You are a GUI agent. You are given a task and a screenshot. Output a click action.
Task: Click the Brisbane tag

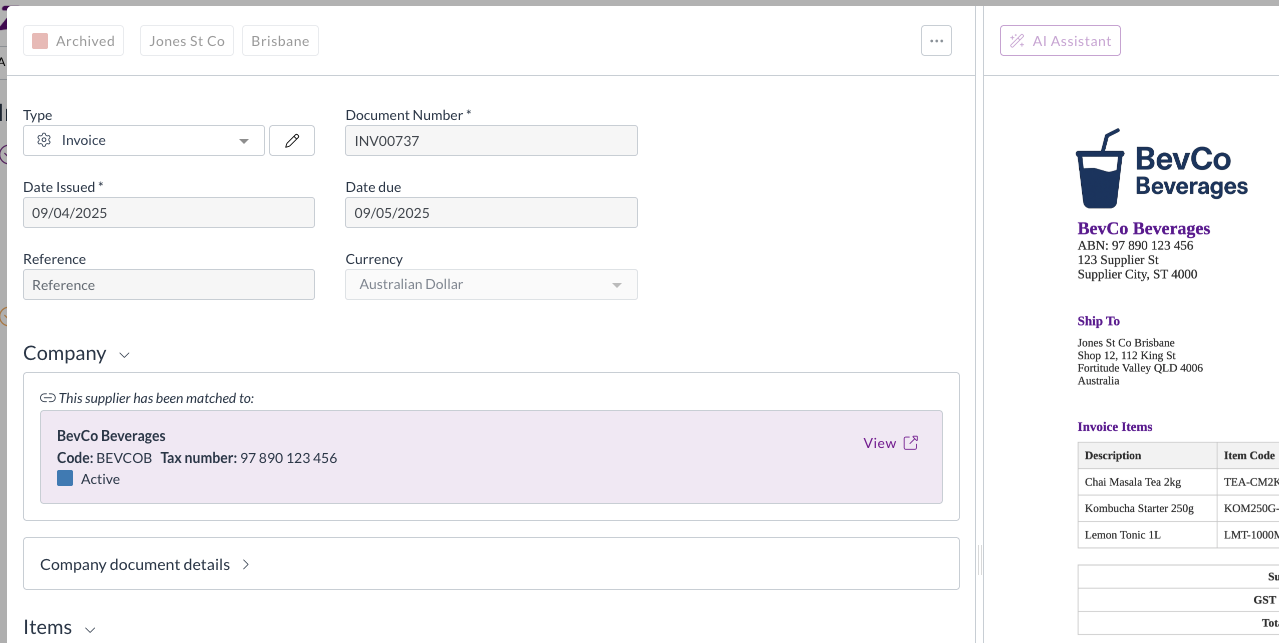(x=280, y=41)
